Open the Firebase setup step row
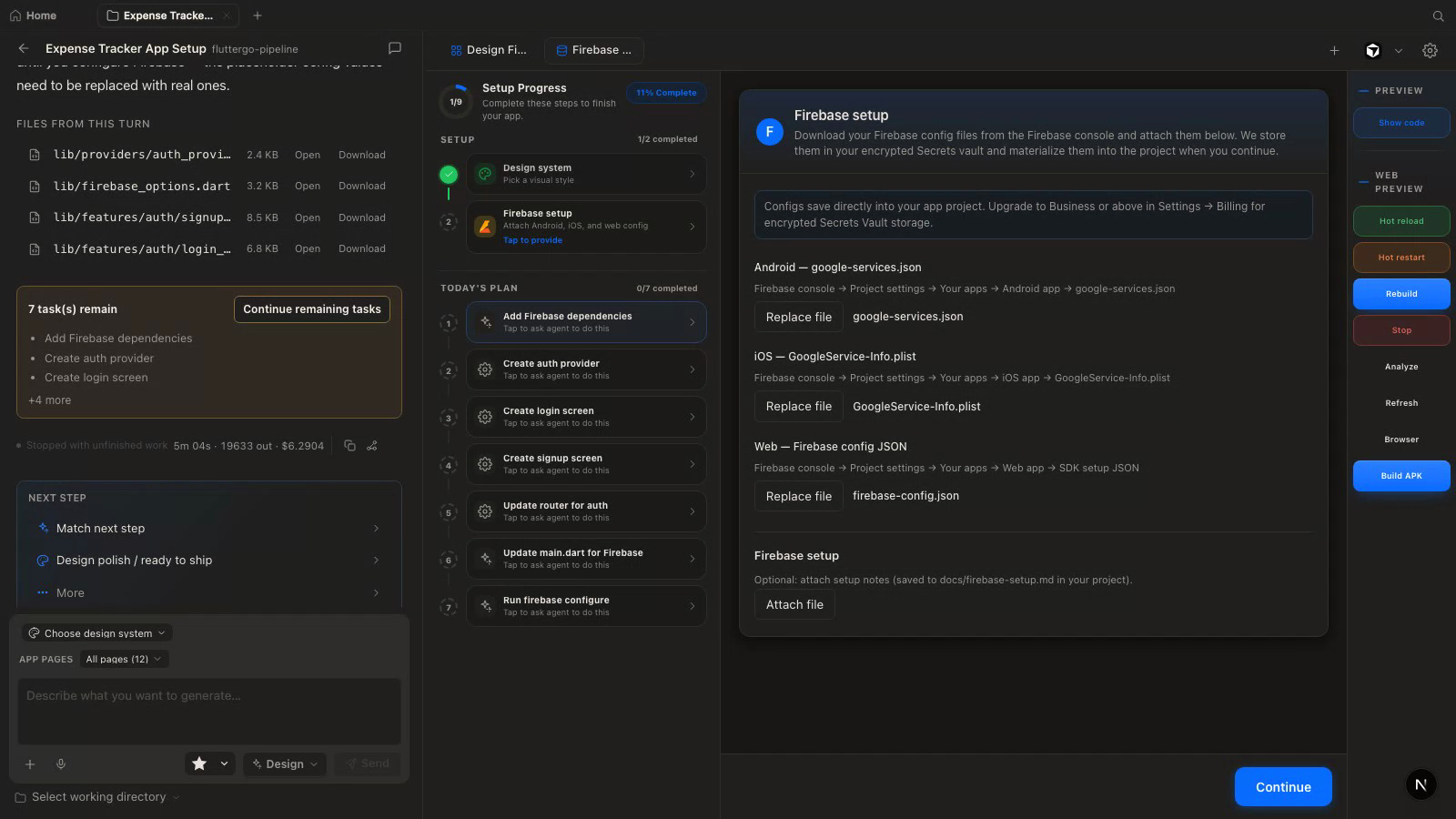This screenshot has width=1456, height=819. point(586,227)
